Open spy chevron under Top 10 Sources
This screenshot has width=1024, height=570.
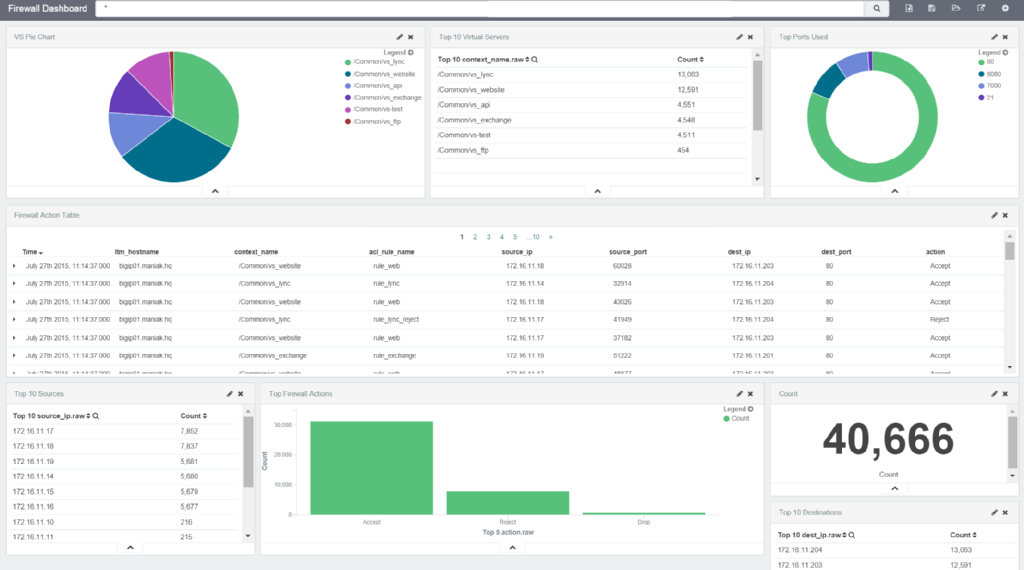pos(130,548)
